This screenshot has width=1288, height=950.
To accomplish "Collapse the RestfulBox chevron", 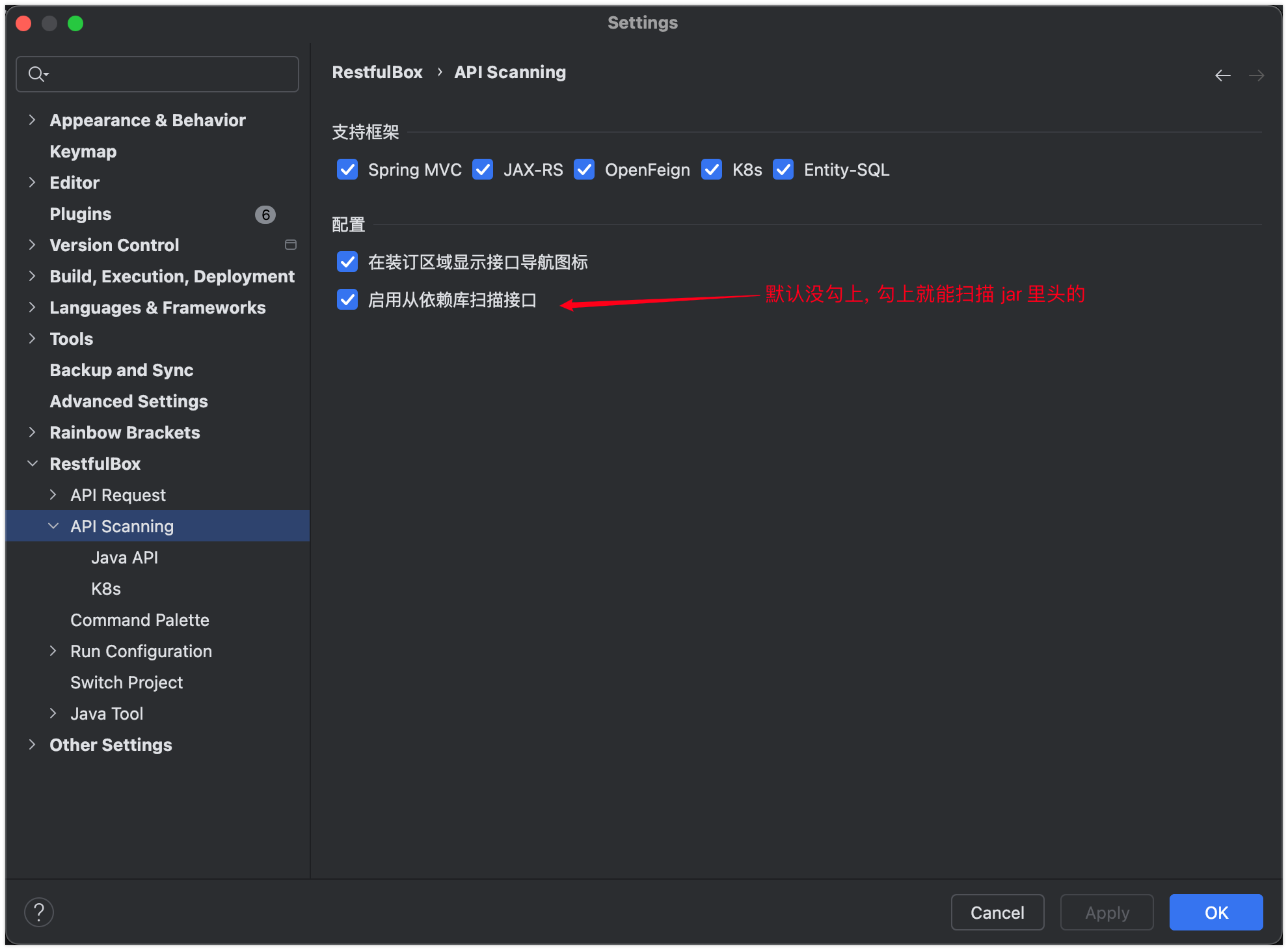I will 32,463.
